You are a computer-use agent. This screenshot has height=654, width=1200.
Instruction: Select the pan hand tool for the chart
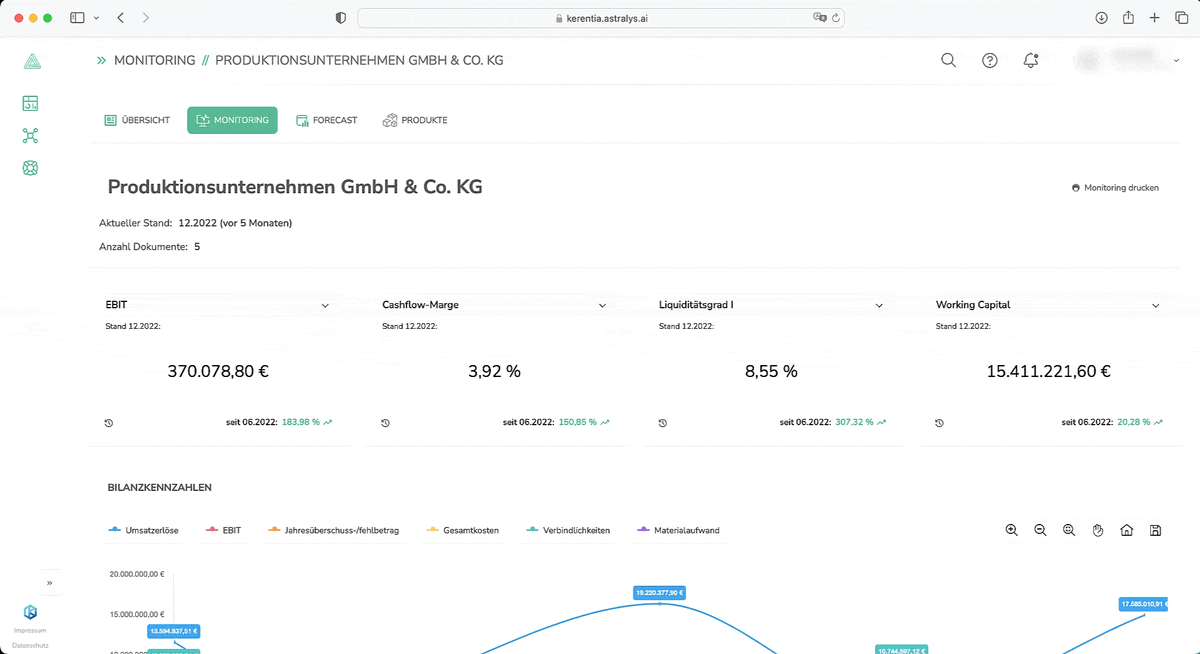point(1097,530)
